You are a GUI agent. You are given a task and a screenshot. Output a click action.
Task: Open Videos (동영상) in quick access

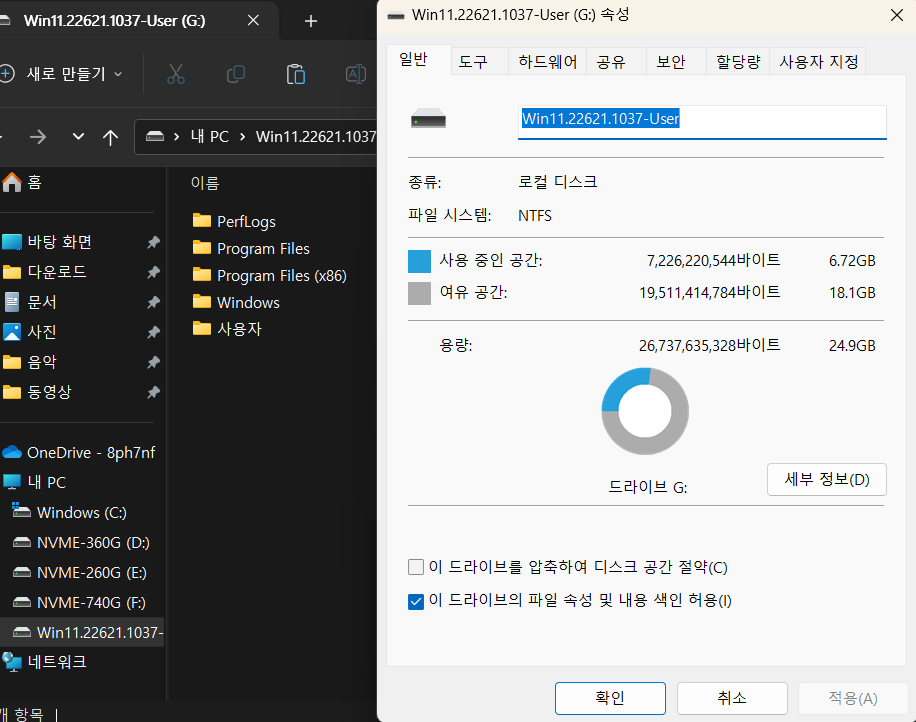click(x=37, y=392)
